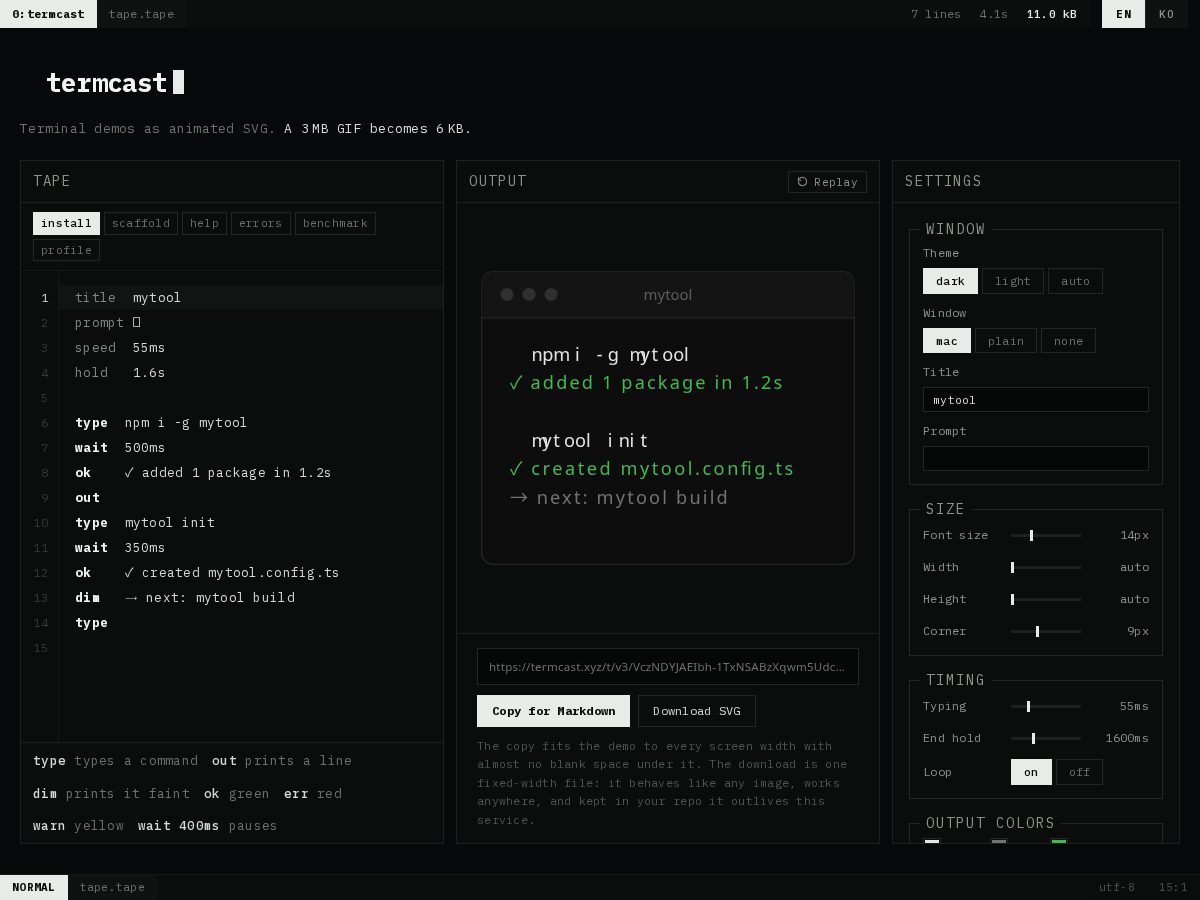Adjust the Width slider
Screen dimensions: 1200x900
point(1045,567)
